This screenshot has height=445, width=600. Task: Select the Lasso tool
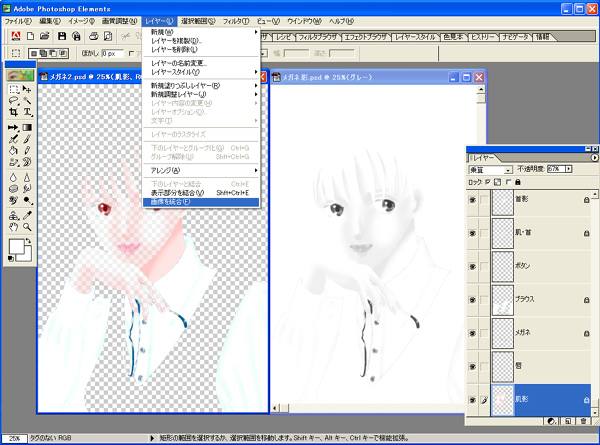pos(14,101)
